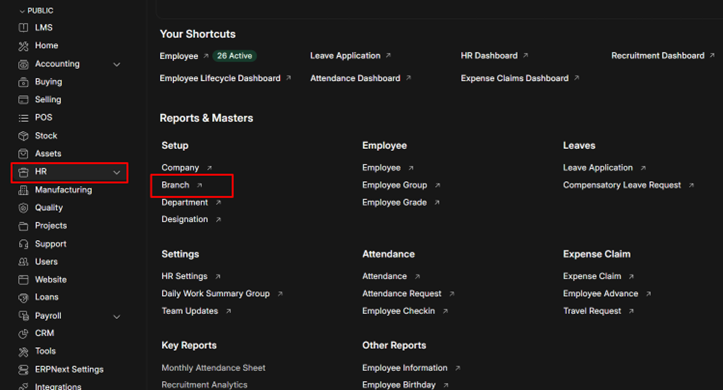Viewport: 723px width, 390px height.
Task: Open the Support workspace label
Action: (51, 244)
